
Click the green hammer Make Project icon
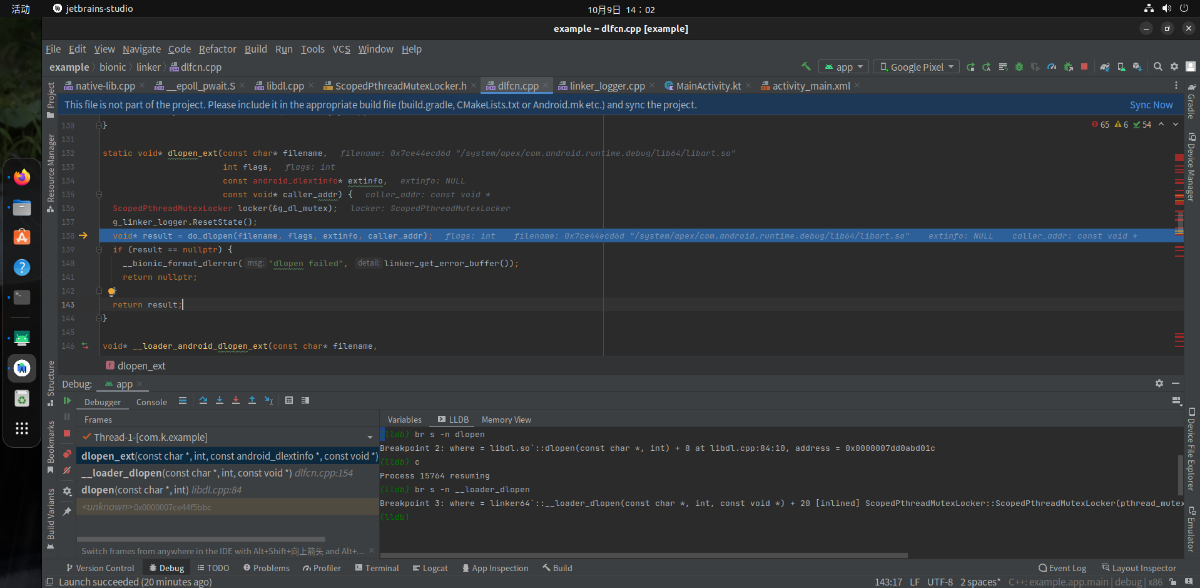805,67
